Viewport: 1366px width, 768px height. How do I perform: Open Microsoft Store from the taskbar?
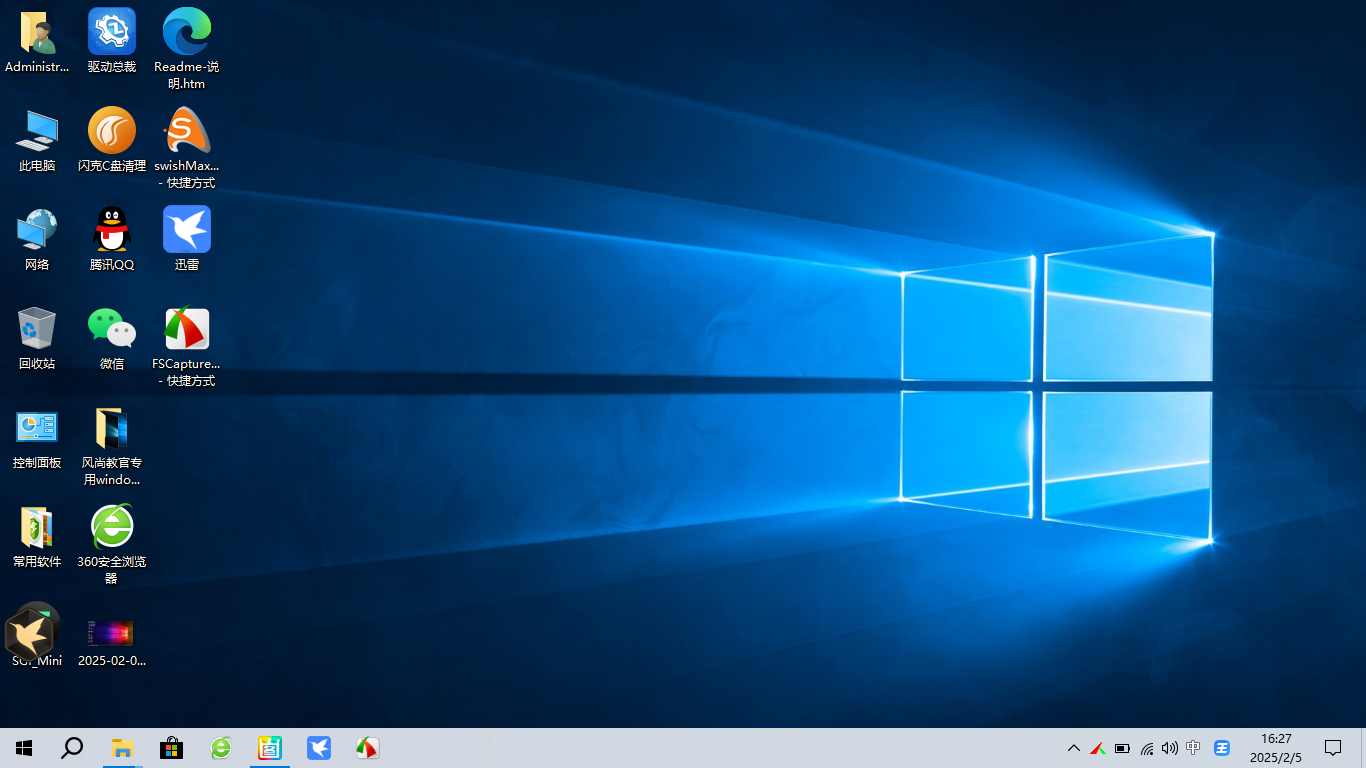[x=171, y=748]
